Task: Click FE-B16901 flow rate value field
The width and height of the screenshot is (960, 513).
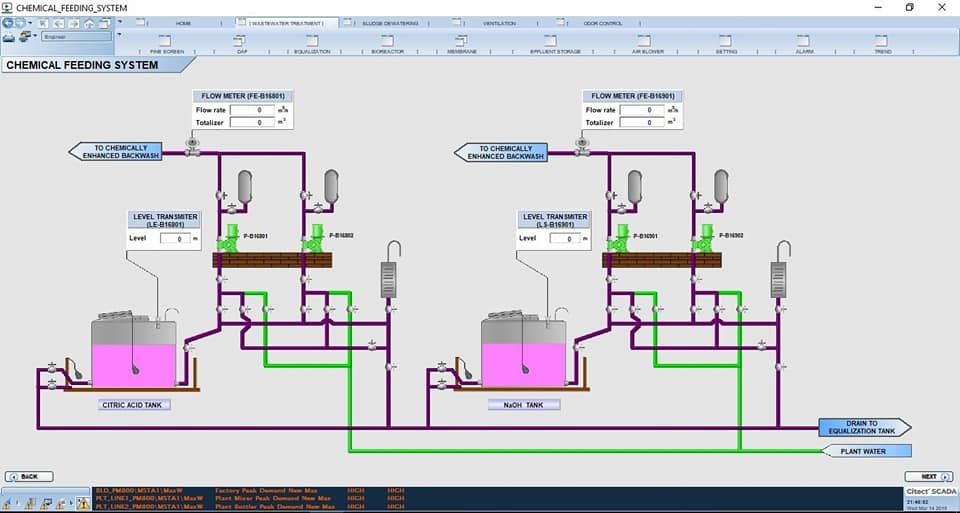Action: [x=642, y=110]
